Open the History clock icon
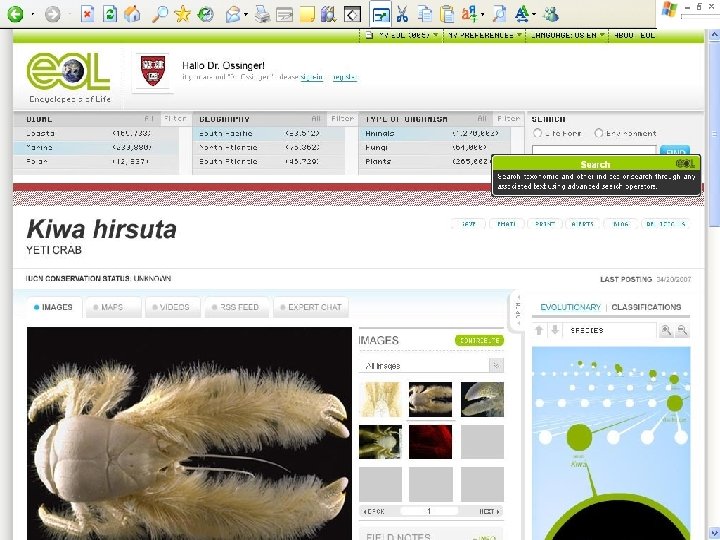 tap(205, 14)
